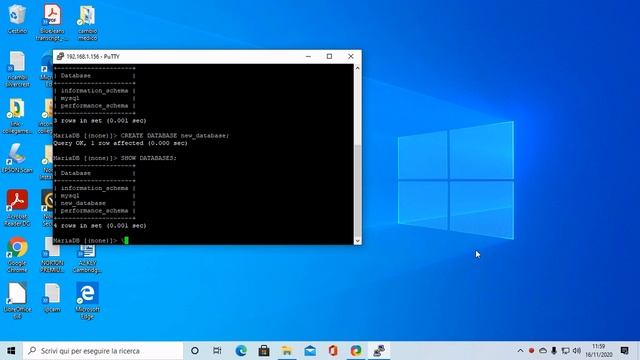Select the Google Chrome desktop shortcut

17,254
